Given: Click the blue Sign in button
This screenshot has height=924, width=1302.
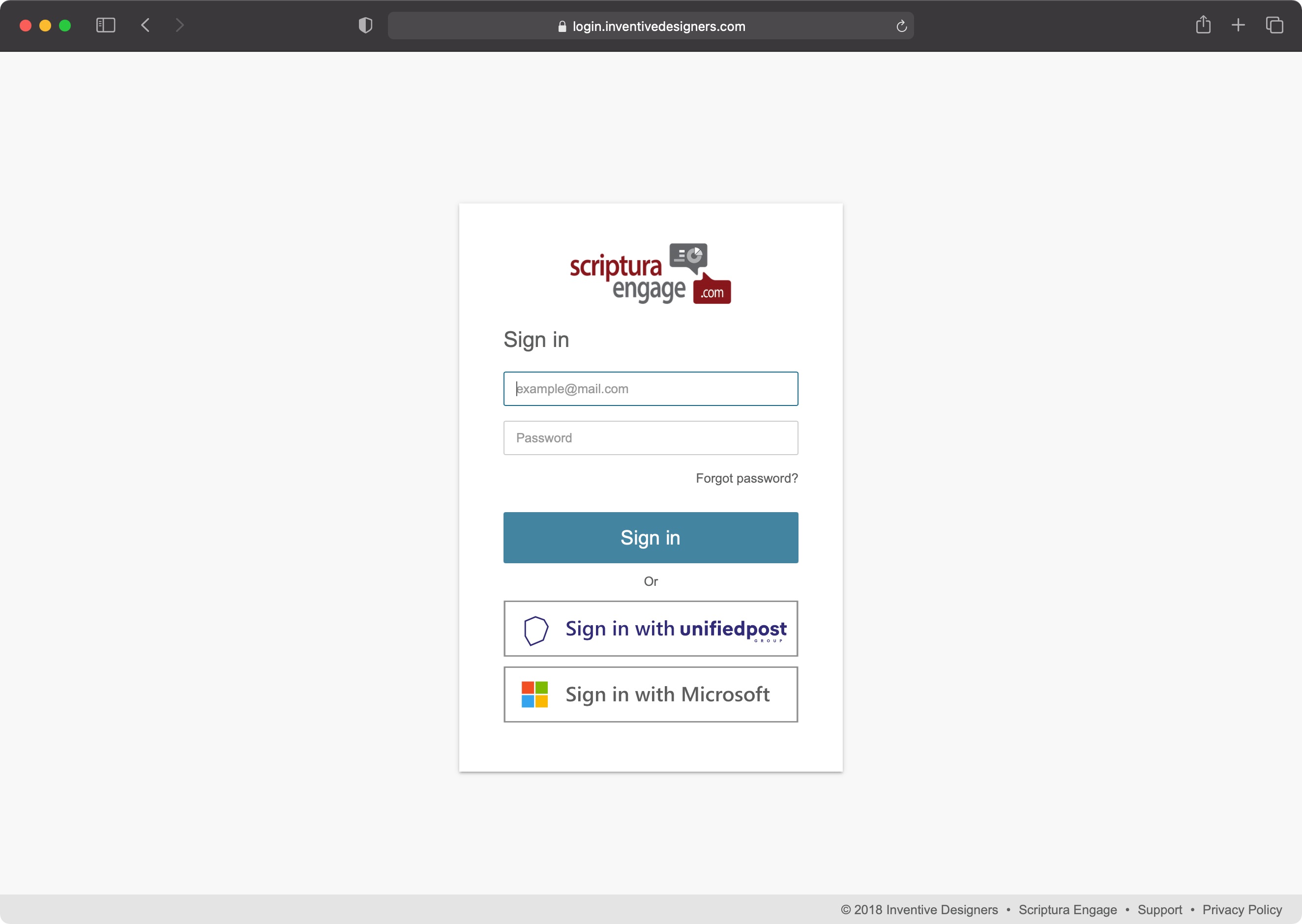Looking at the screenshot, I should (x=651, y=538).
